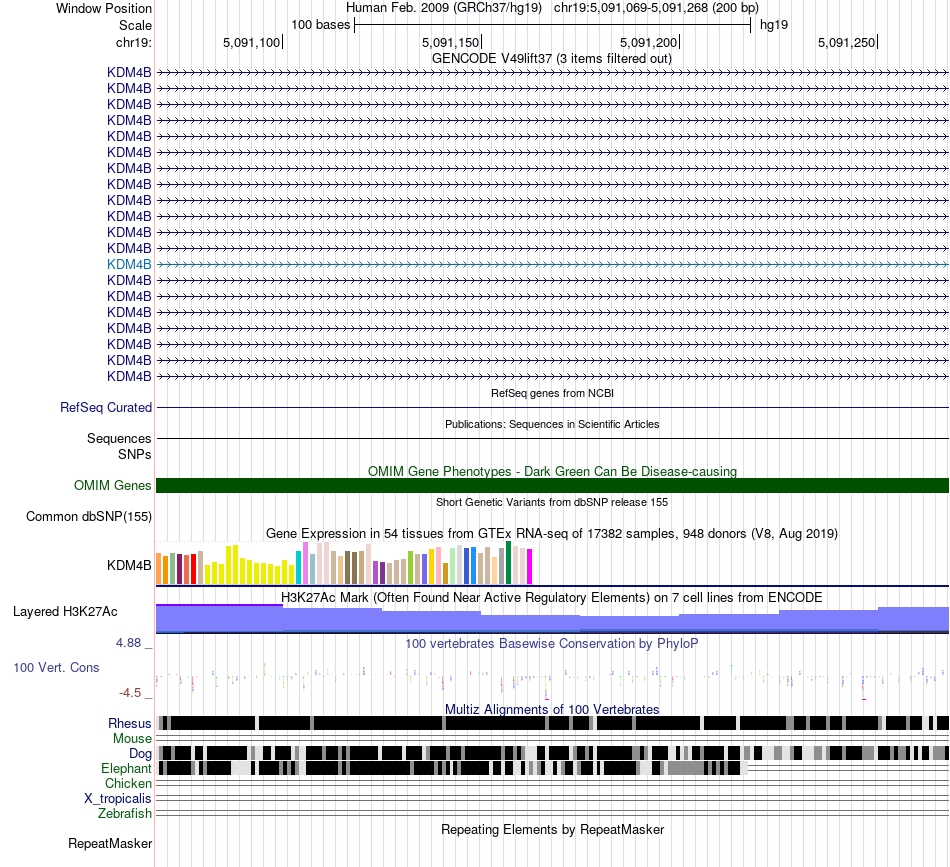
Task: Click the KDM4B label beside GTEx bars
Action: coord(129,565)
